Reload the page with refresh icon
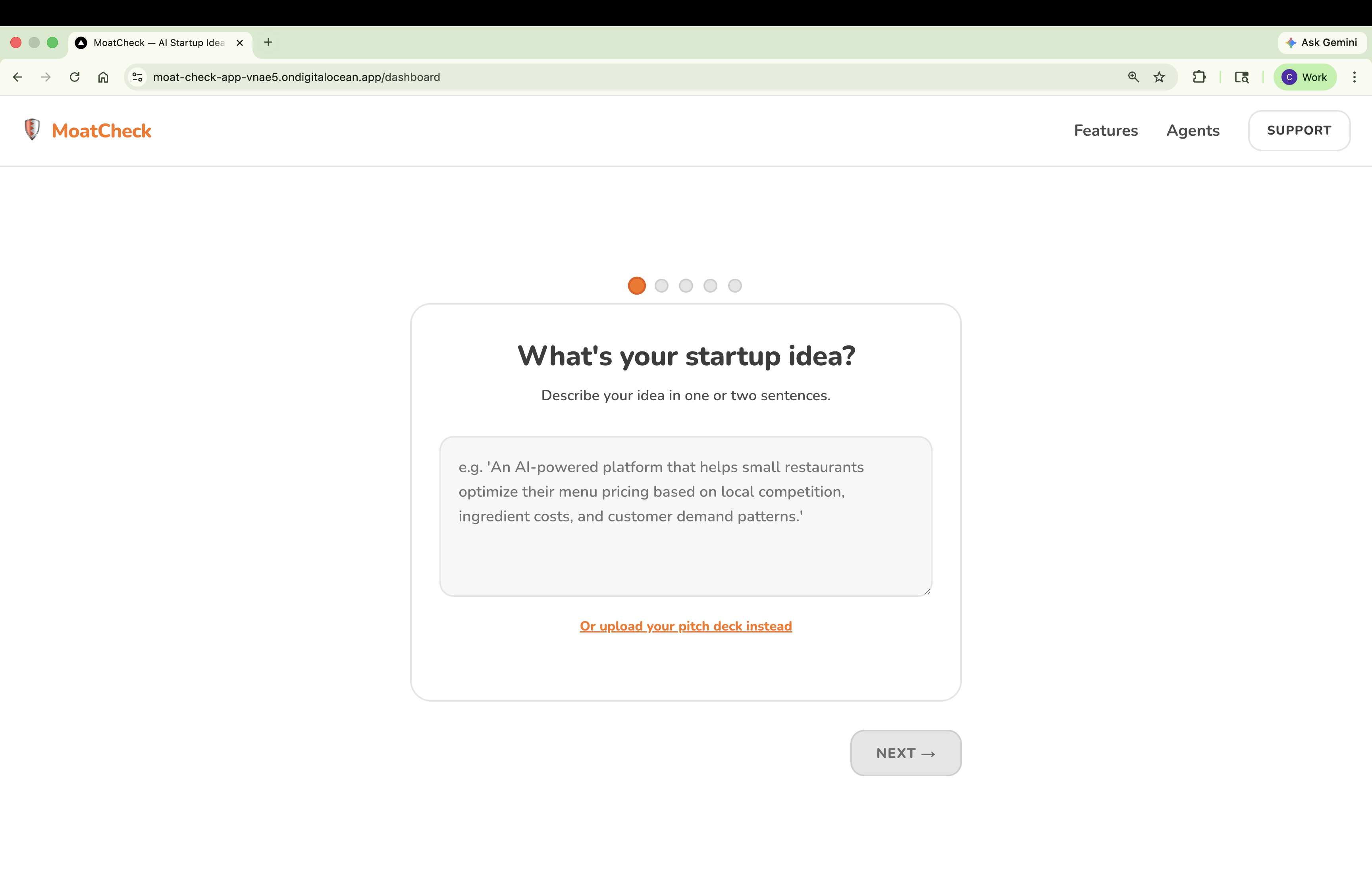The height and width of the screenshot is (887, 1372). pyautogui.click(x=75, y=77)
